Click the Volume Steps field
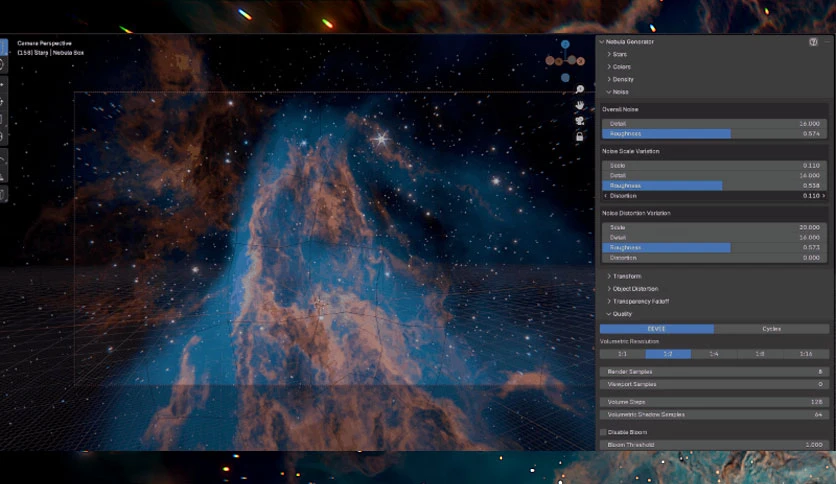Screen dimensions: 836x484 point(714,402)
